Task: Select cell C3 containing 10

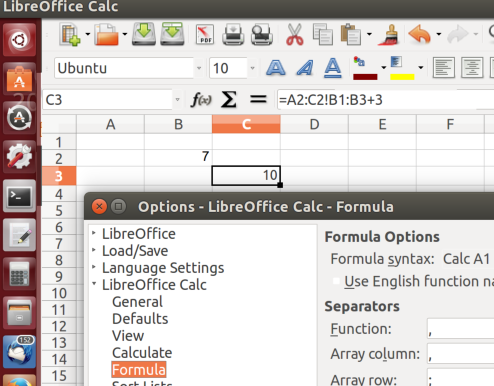Action: click(x=246, y=175)
